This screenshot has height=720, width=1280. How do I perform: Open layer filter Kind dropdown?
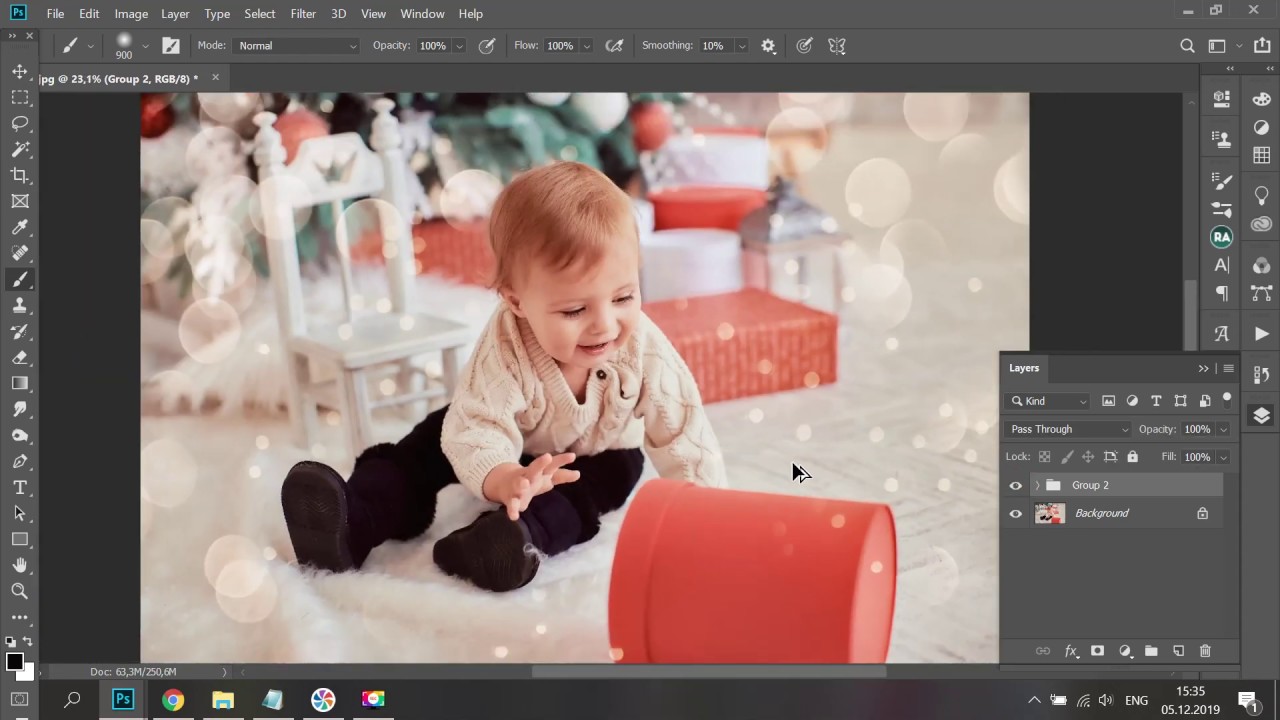1048,401
